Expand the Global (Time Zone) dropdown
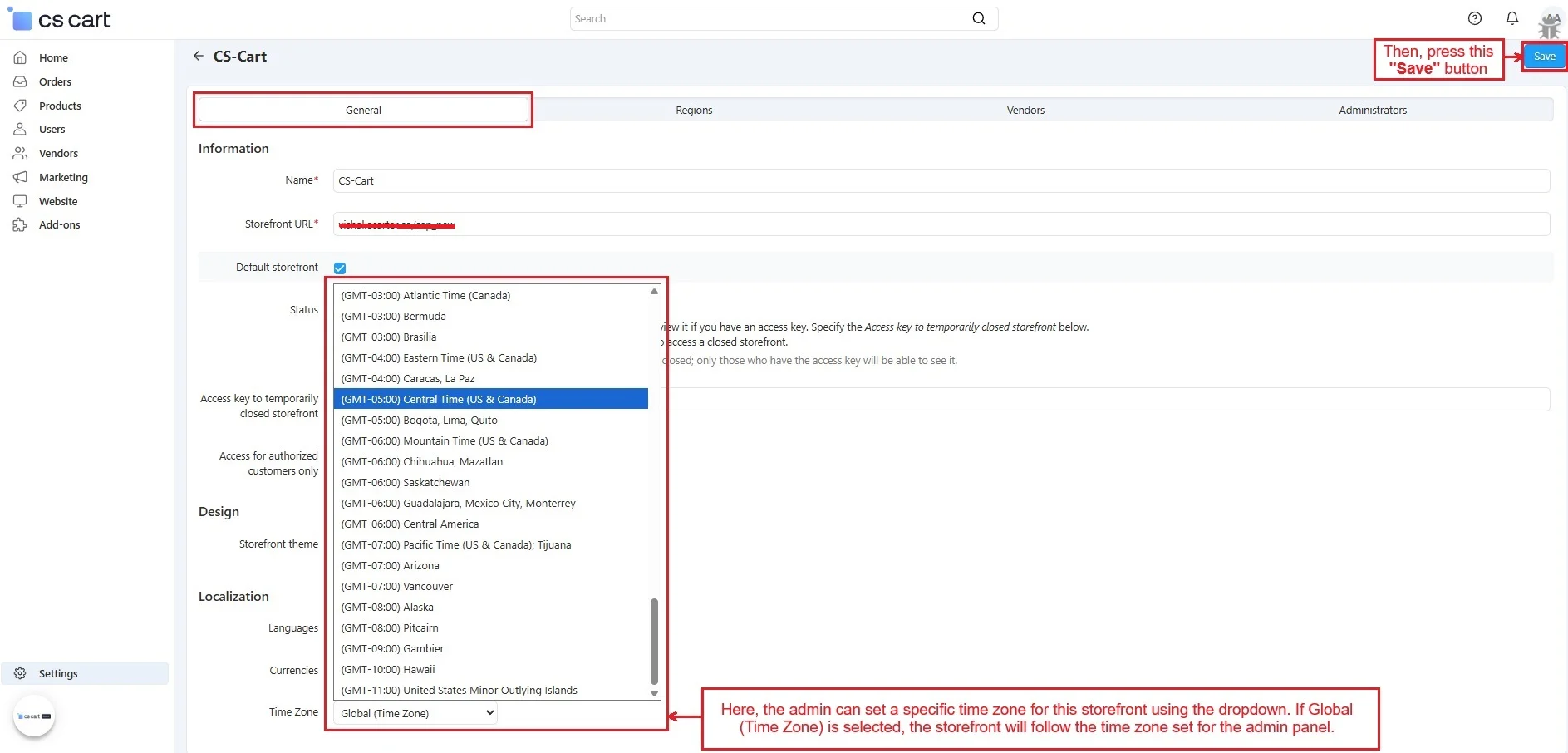Image resolution: width=1568 pixels, height=753 pixels. 415,713
